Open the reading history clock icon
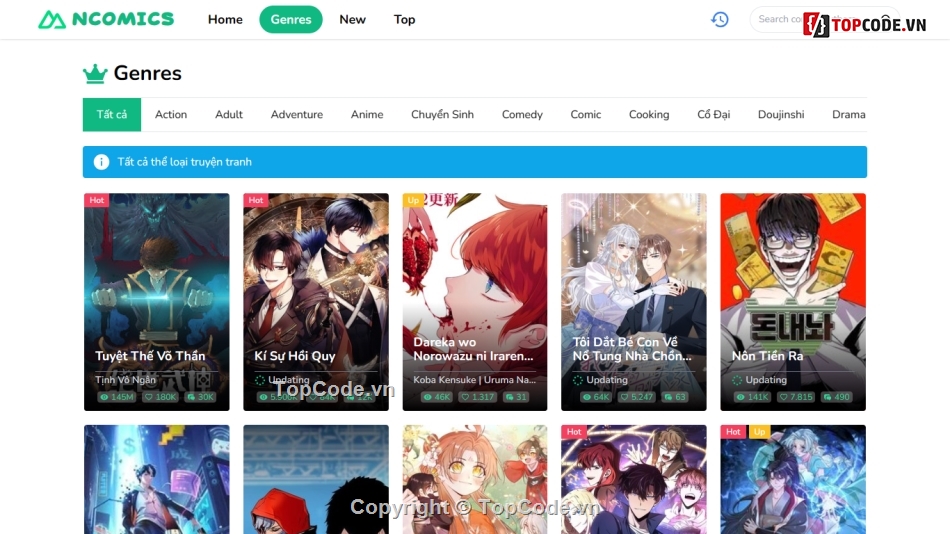Image resolution: width=950 pixels, height=534 pixels. [x=720, y=19]
